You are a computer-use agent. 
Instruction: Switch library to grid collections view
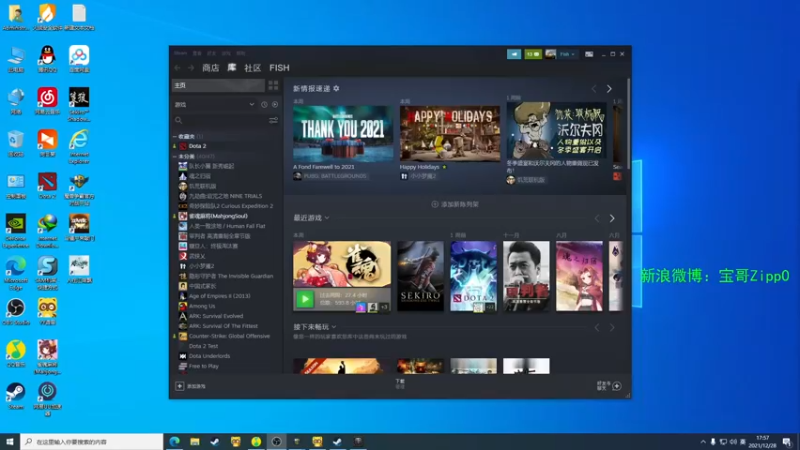tap(273, 85)
